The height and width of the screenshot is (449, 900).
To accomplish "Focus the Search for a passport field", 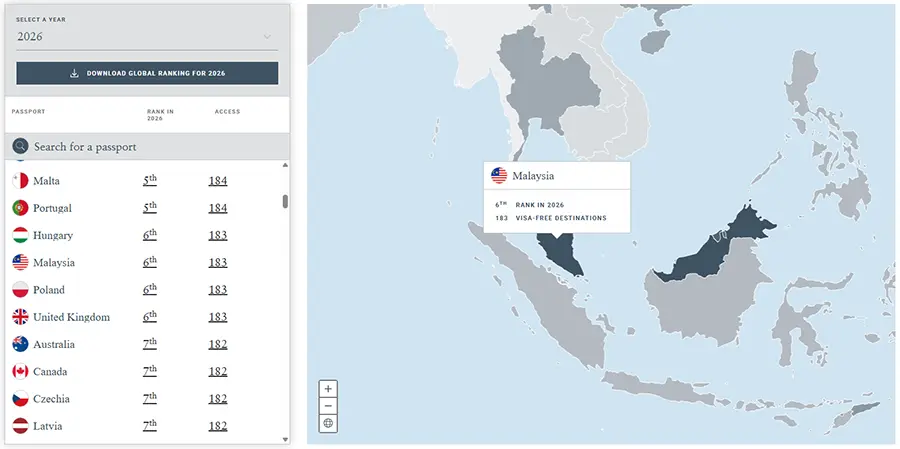I will [147, 146].
